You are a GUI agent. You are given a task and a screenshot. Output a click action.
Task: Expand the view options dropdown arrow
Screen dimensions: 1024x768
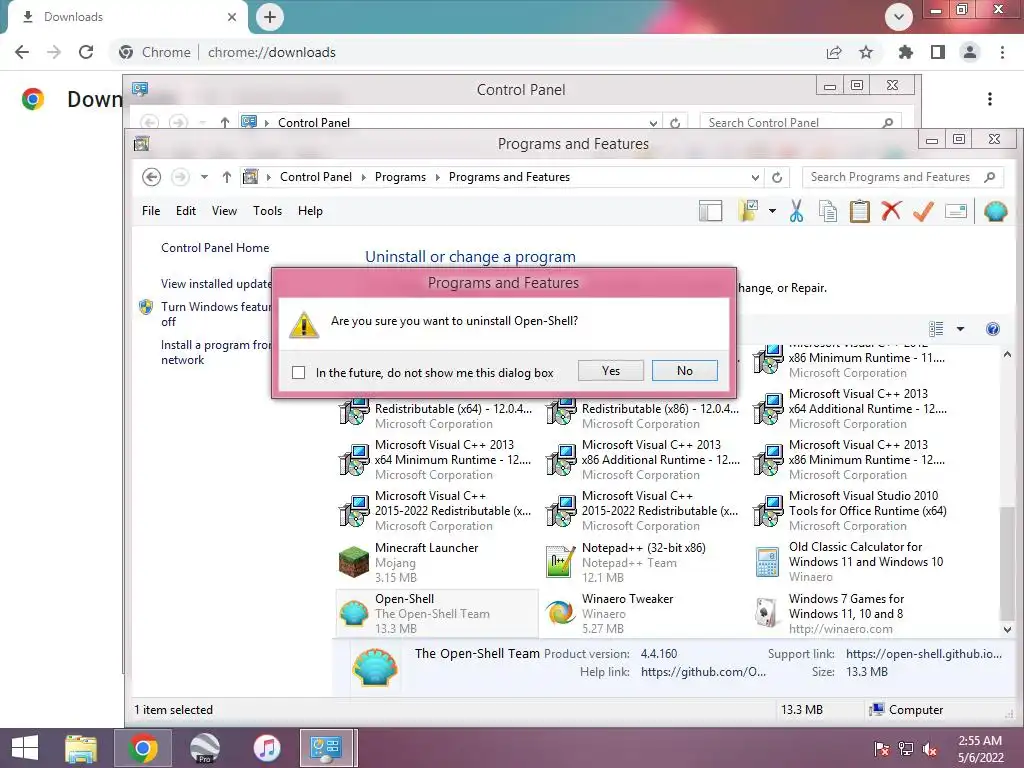960,328
